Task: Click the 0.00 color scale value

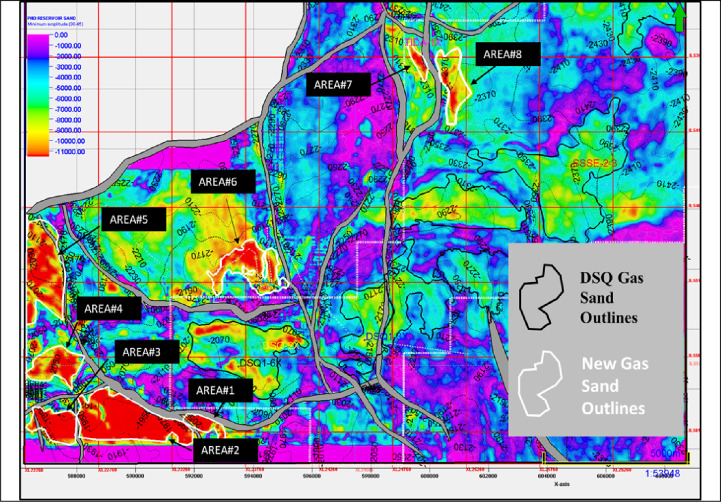Action: pyautogui.click(x=61, y=35)
